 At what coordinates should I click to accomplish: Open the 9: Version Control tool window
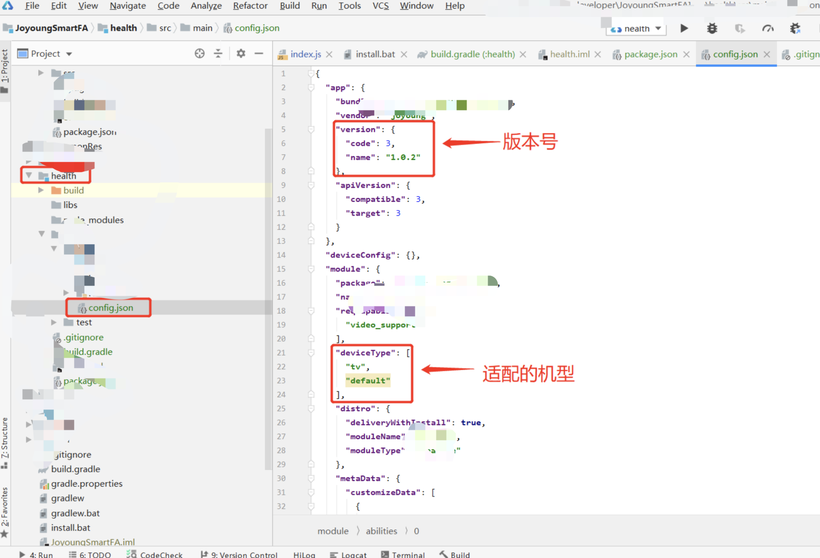coord(239,554)
